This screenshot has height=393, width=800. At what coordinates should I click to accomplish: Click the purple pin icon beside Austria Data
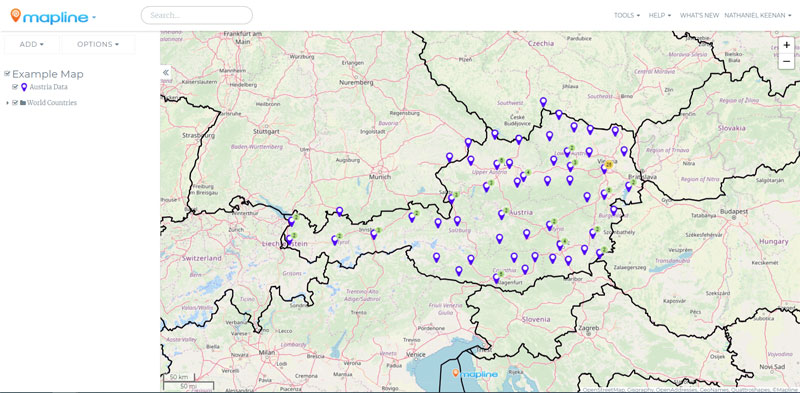click(x=24, y=88)
